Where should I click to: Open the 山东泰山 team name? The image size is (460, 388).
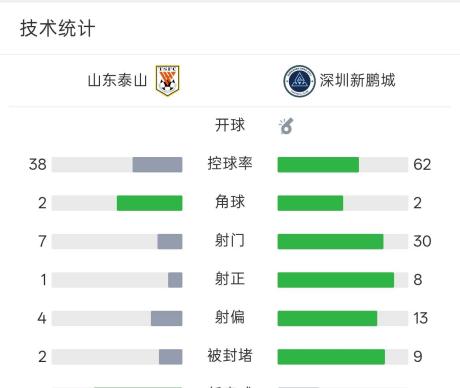[117, 81]
